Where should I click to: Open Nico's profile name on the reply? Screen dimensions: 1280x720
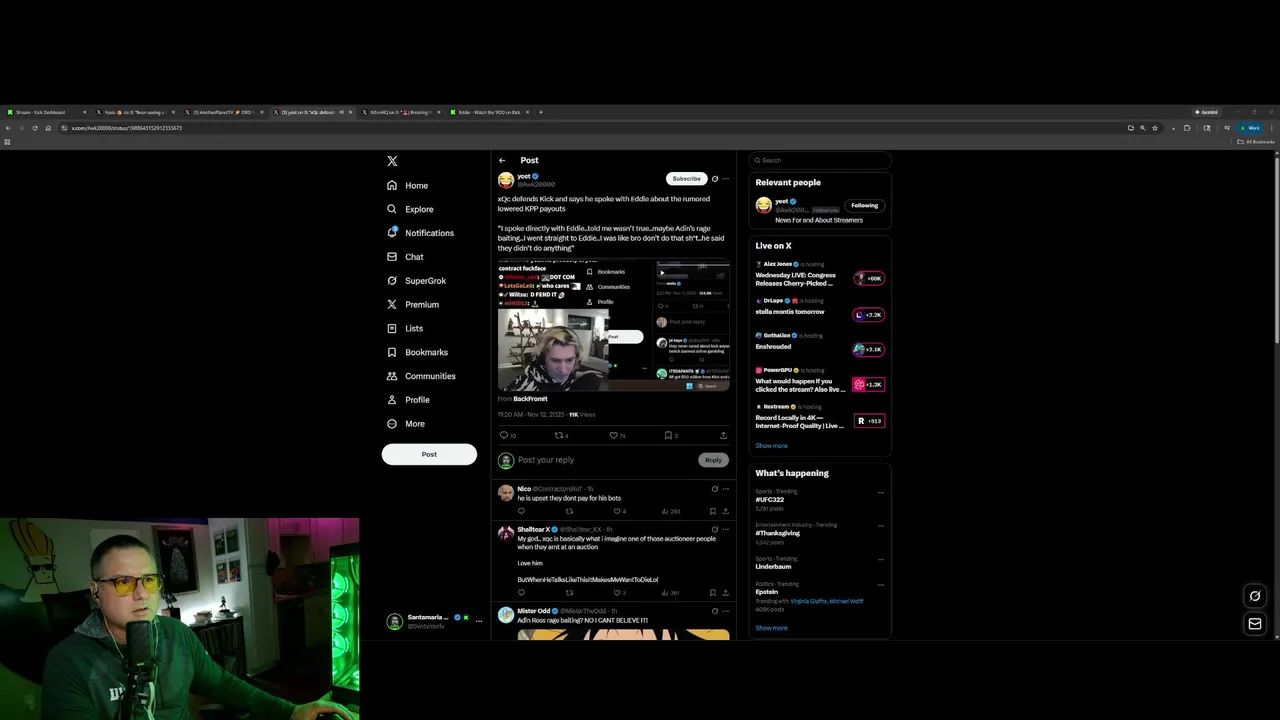(x=524, y=489)
